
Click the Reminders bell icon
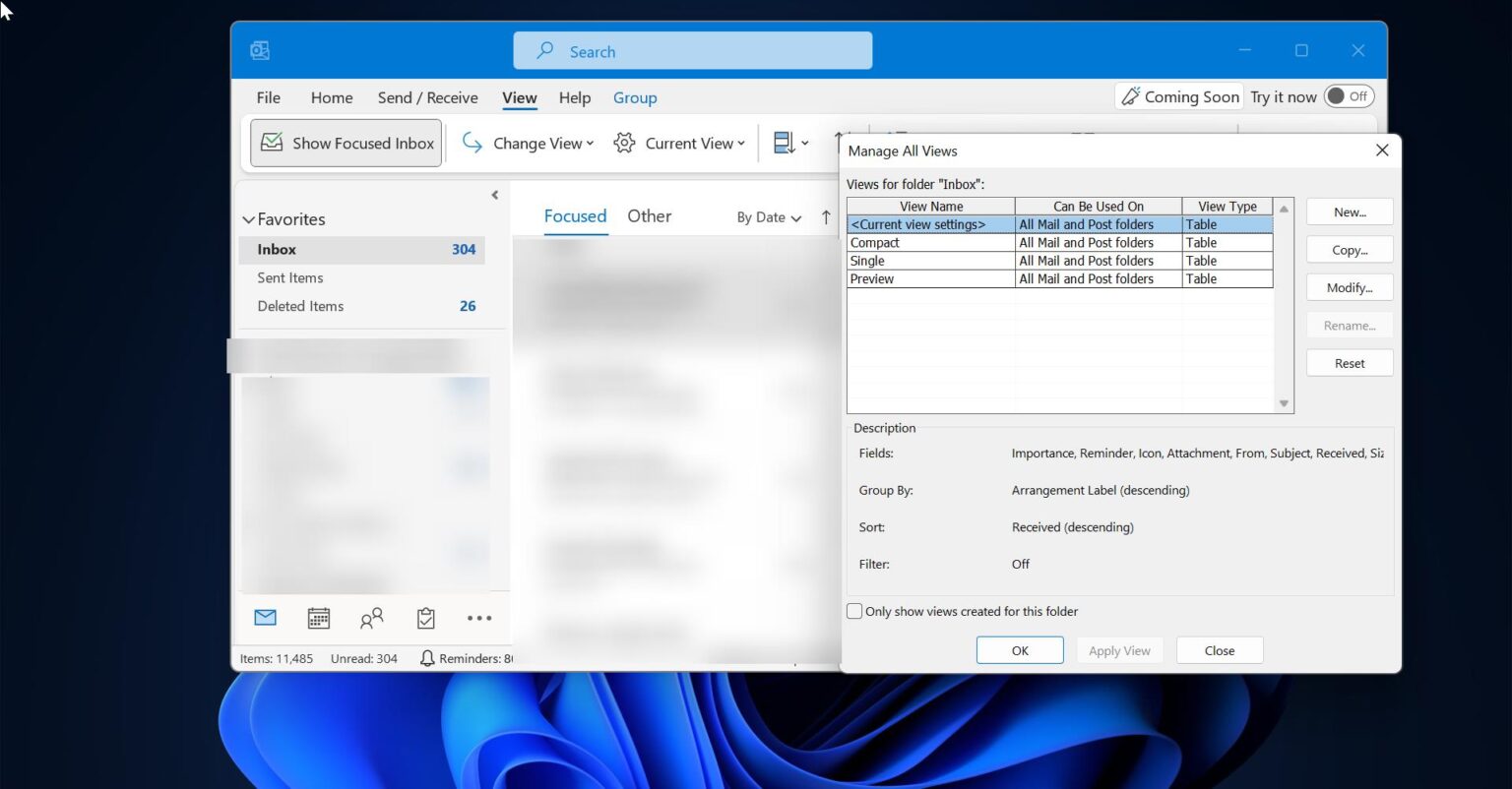coord(427,657)
